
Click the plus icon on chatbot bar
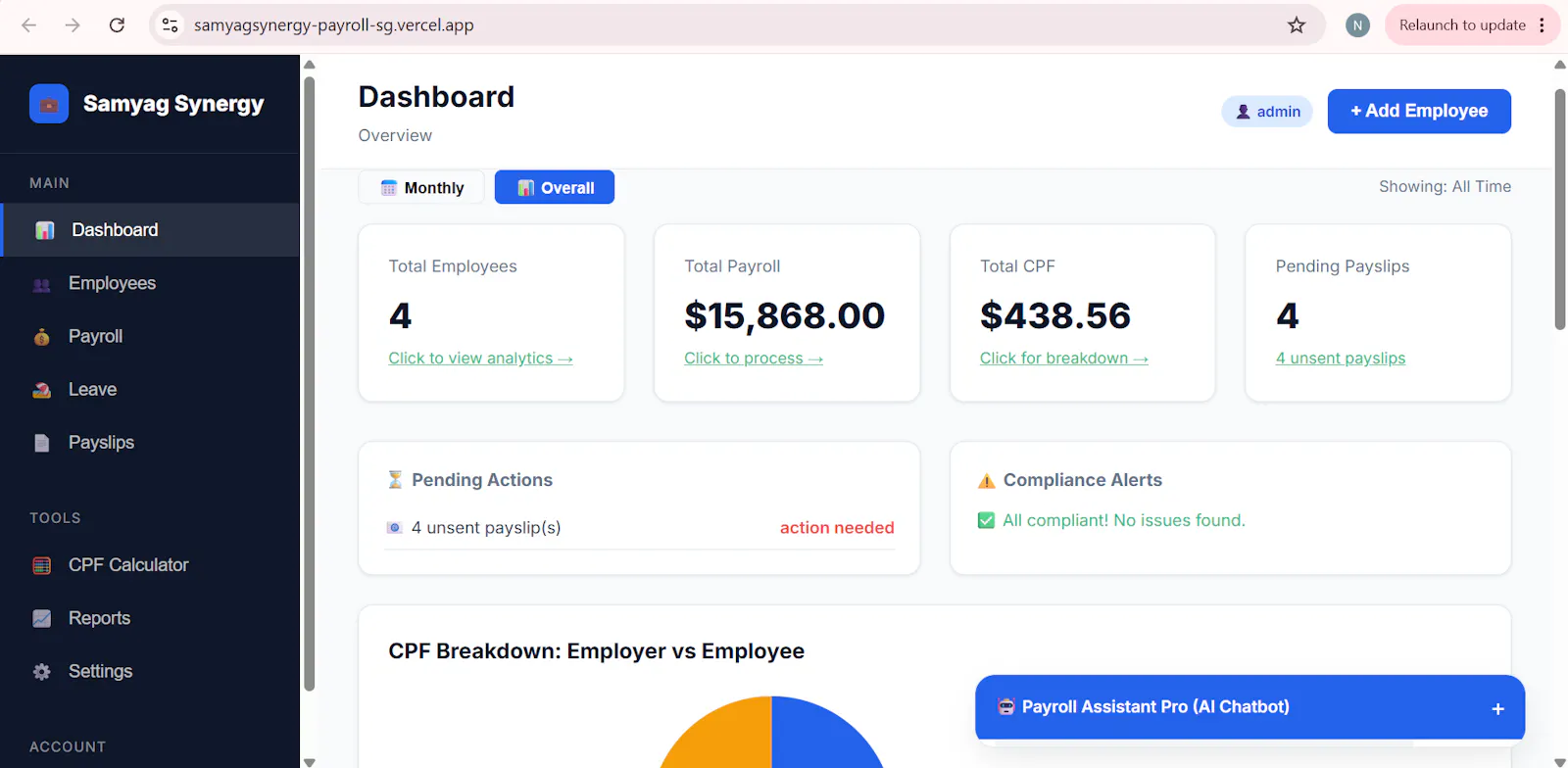tap(1497, 709)
